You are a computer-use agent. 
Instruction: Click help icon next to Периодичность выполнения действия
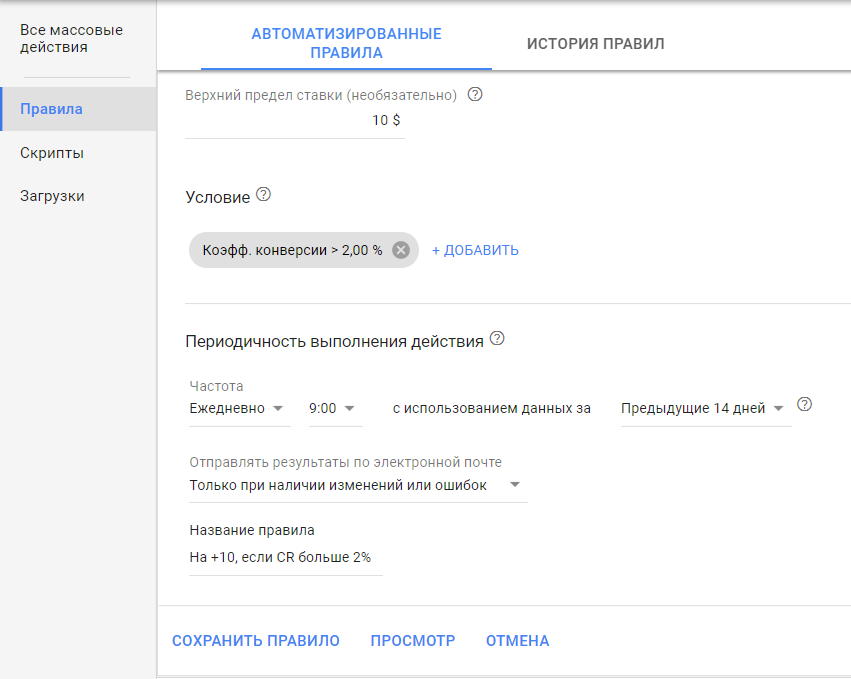(497, 339)
